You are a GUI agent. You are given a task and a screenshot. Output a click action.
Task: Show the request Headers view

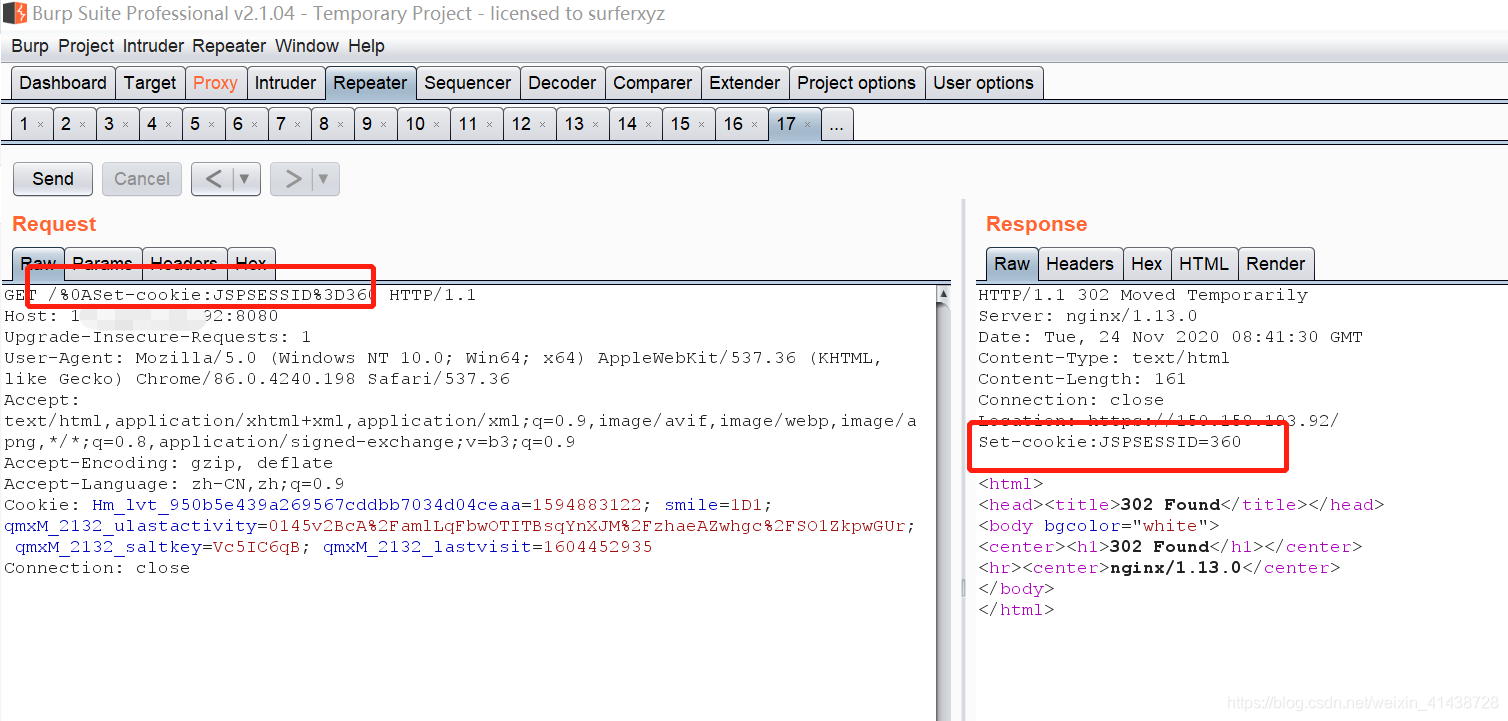(x=184, y=264)
